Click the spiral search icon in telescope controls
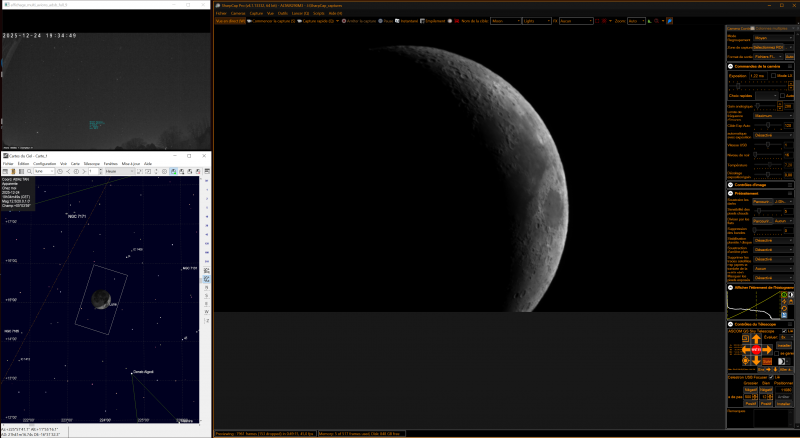The width and height of the screenshot is (800, 438). click(x=746, y=338)
